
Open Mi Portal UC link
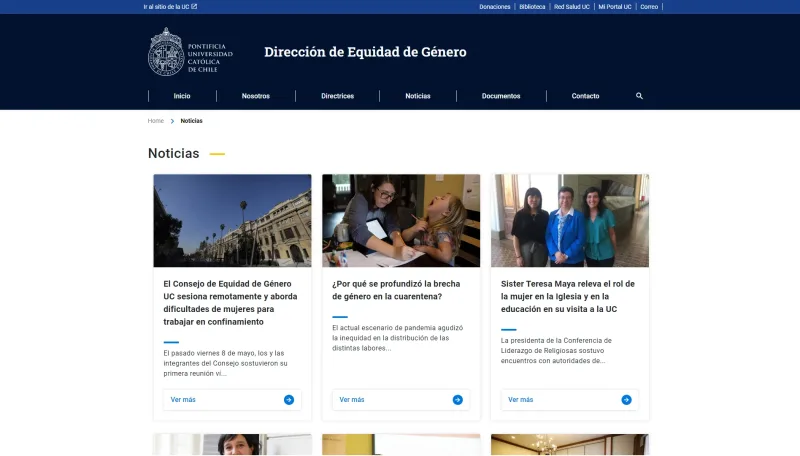click(615, 7)
